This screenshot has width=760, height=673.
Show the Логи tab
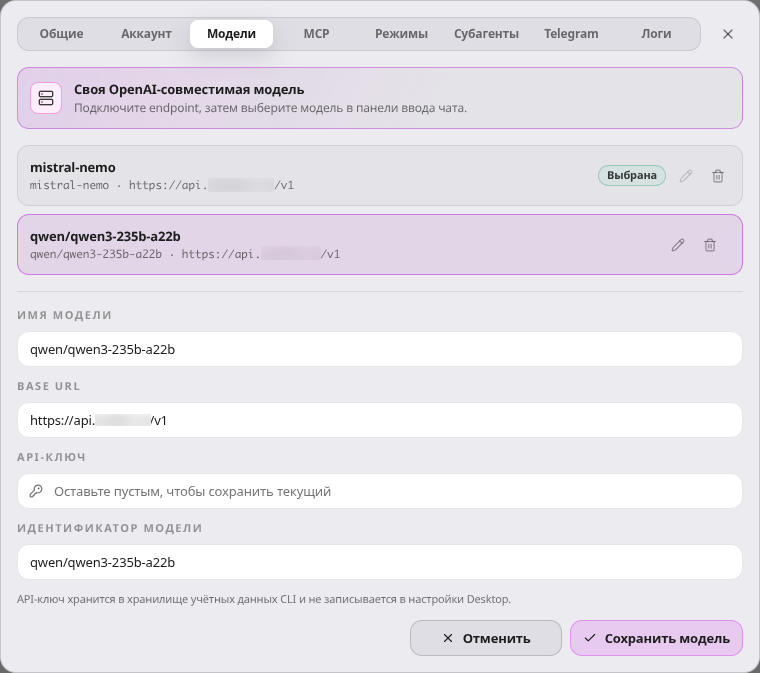click(x=656, y=34)
